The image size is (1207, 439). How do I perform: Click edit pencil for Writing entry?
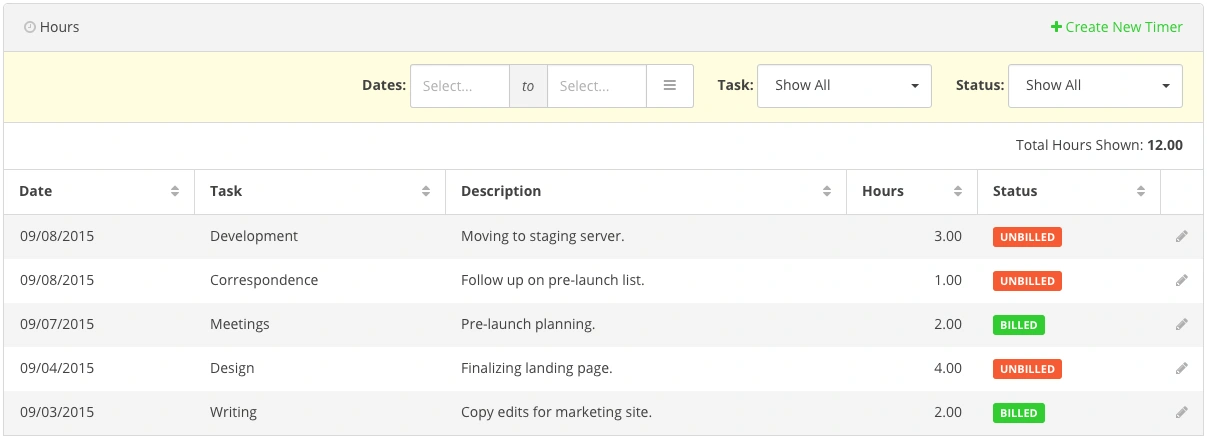click(1182, 412)
